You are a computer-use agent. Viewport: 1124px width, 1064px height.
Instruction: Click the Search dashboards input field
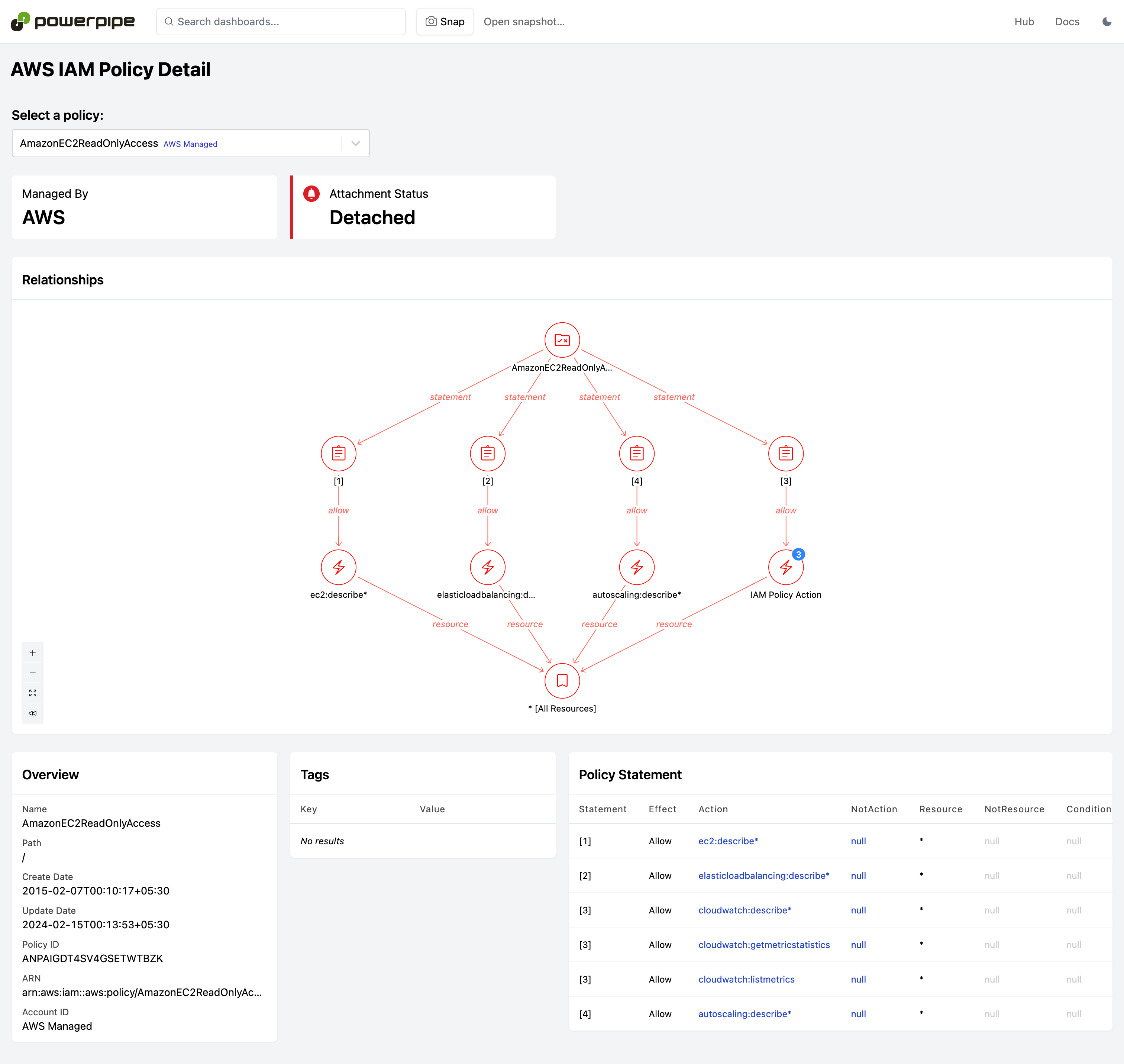[281, 22]
